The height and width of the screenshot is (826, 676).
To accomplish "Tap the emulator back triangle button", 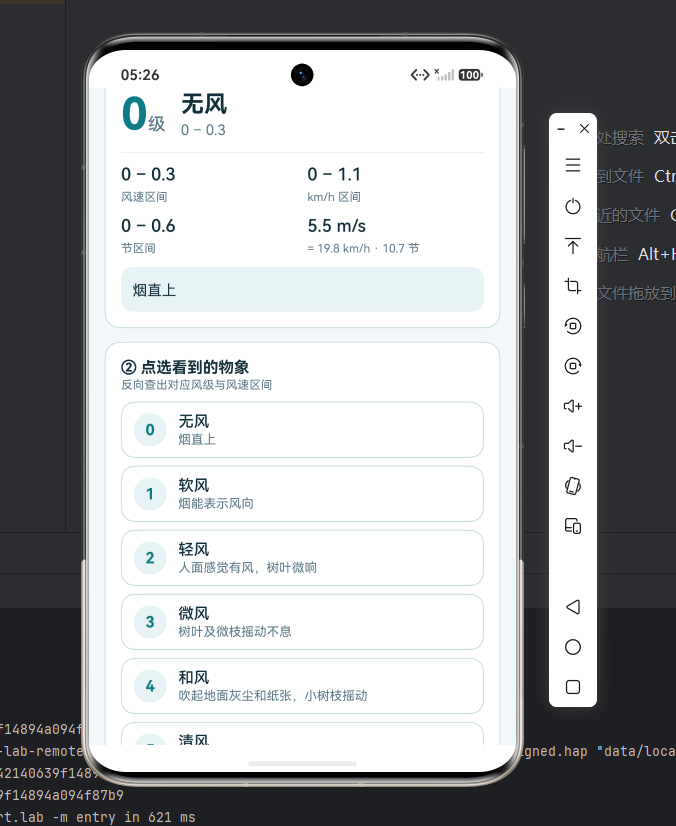I will (573, 607).
